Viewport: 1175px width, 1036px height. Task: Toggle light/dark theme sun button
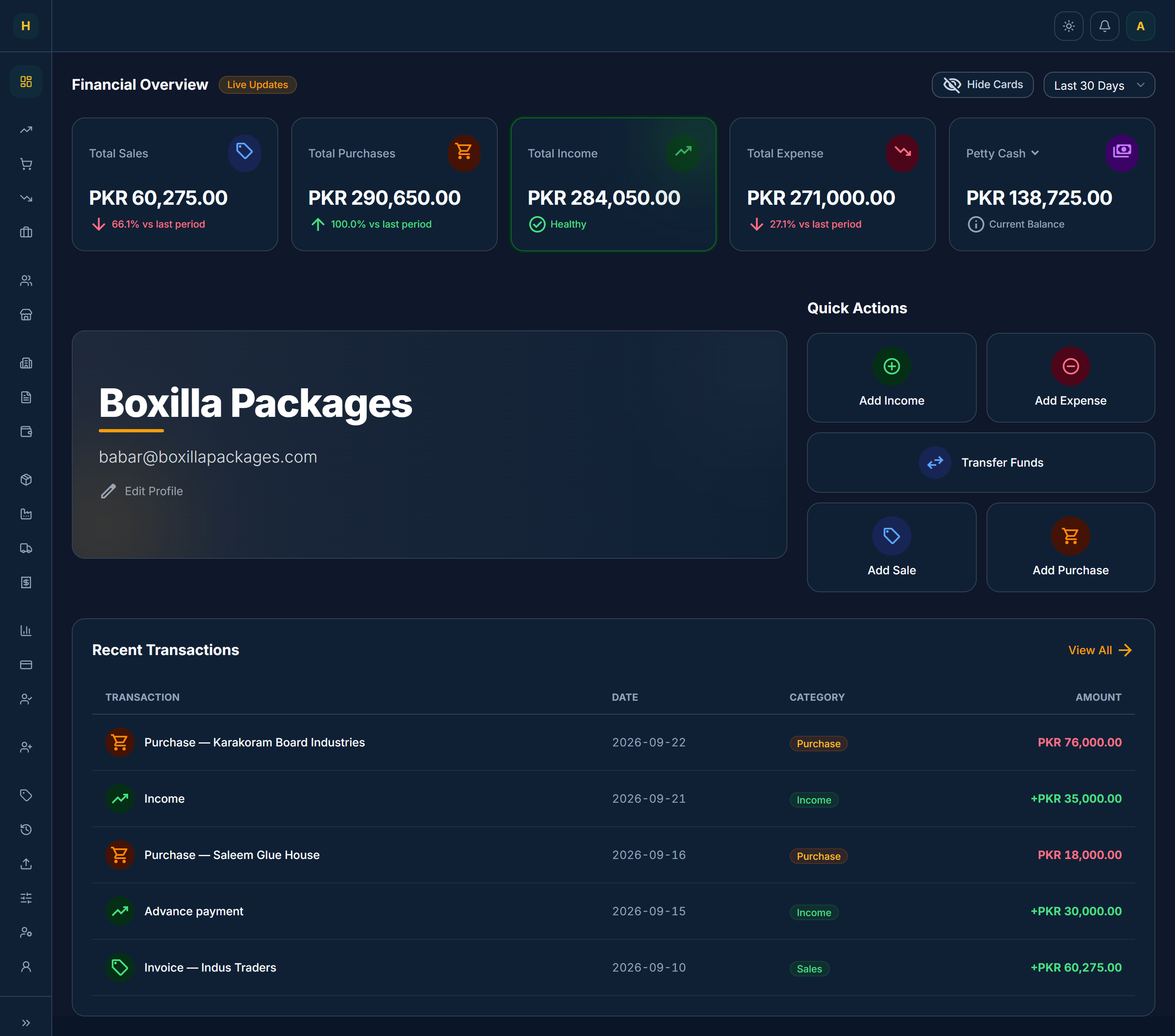click(1069, 26)
